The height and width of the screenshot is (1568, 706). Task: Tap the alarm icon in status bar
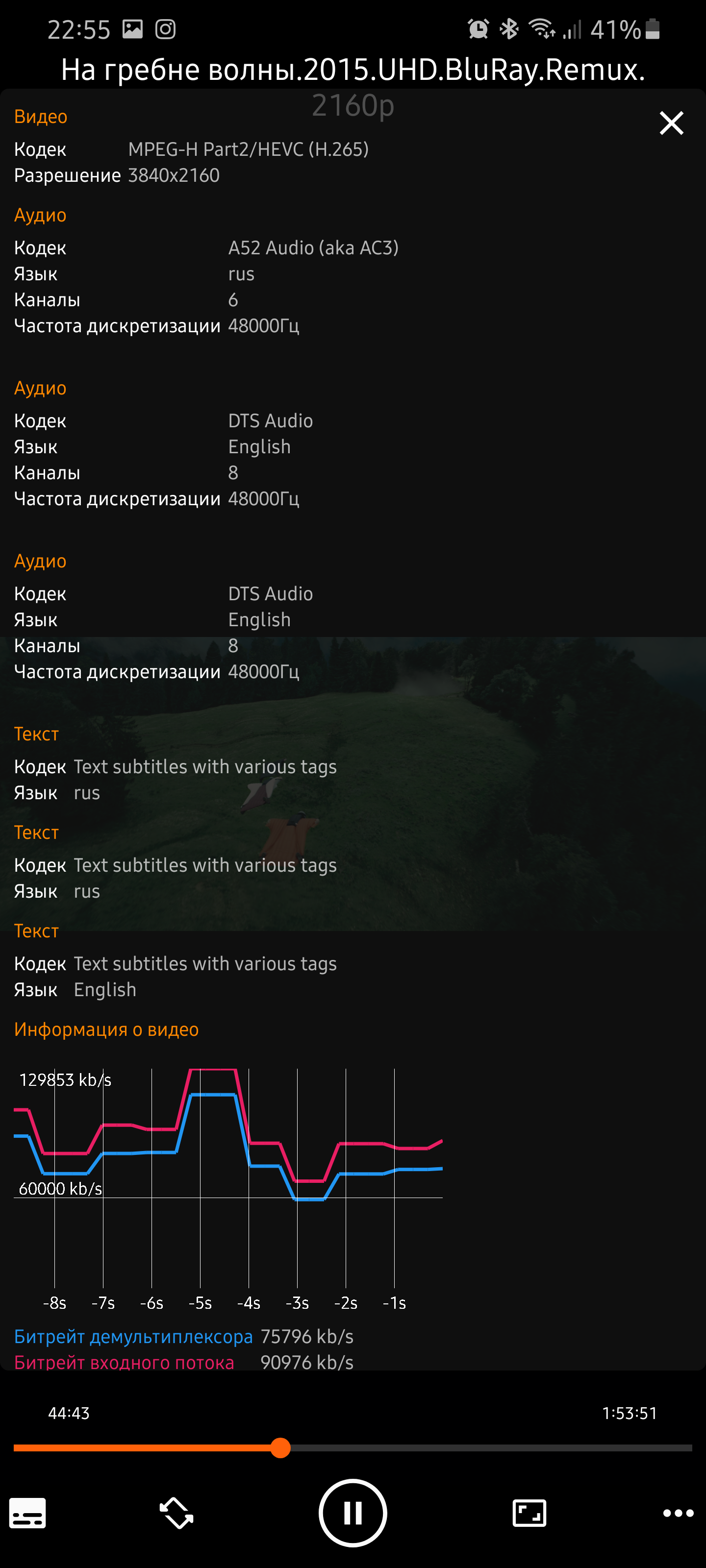point(478,28)
